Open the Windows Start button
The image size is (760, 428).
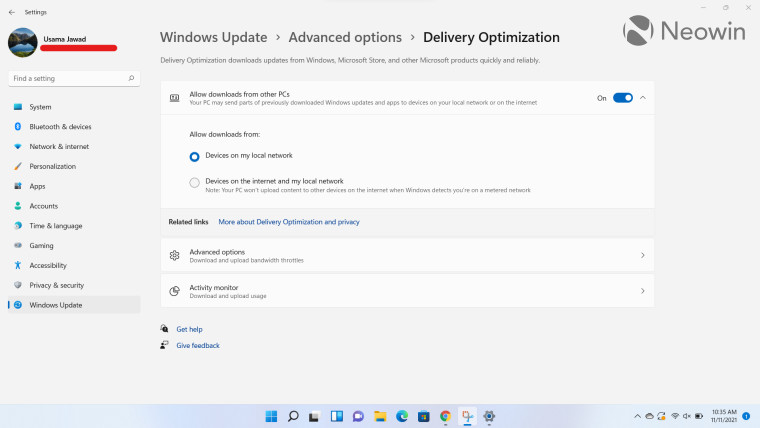(x=271, y=416)
